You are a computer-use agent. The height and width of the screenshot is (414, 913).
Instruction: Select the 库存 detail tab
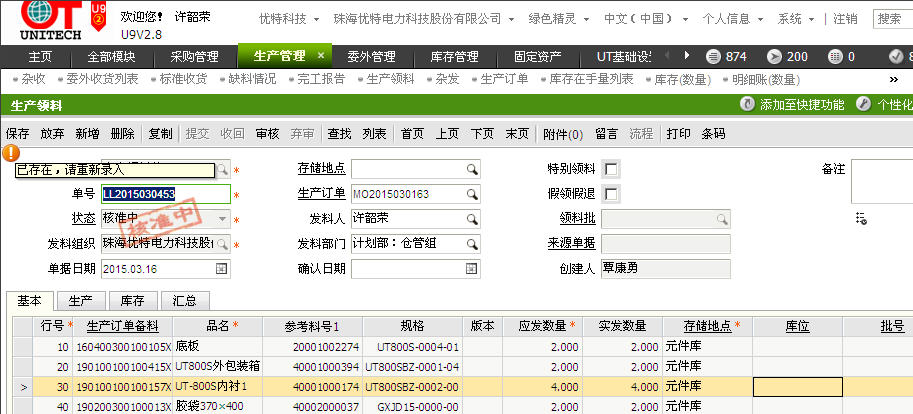[x=132, y=300]
